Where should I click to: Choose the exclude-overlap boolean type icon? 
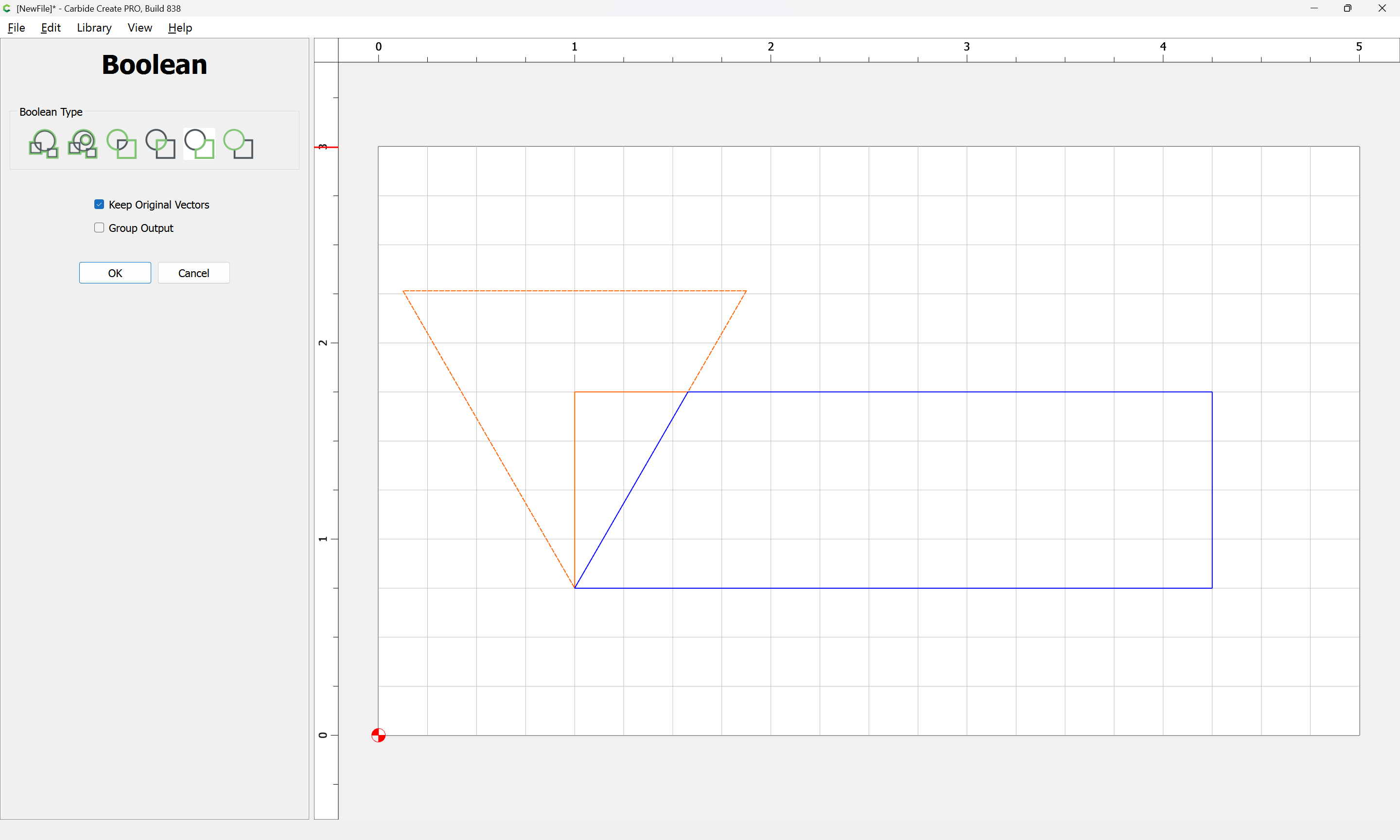(x=122, y=144)
